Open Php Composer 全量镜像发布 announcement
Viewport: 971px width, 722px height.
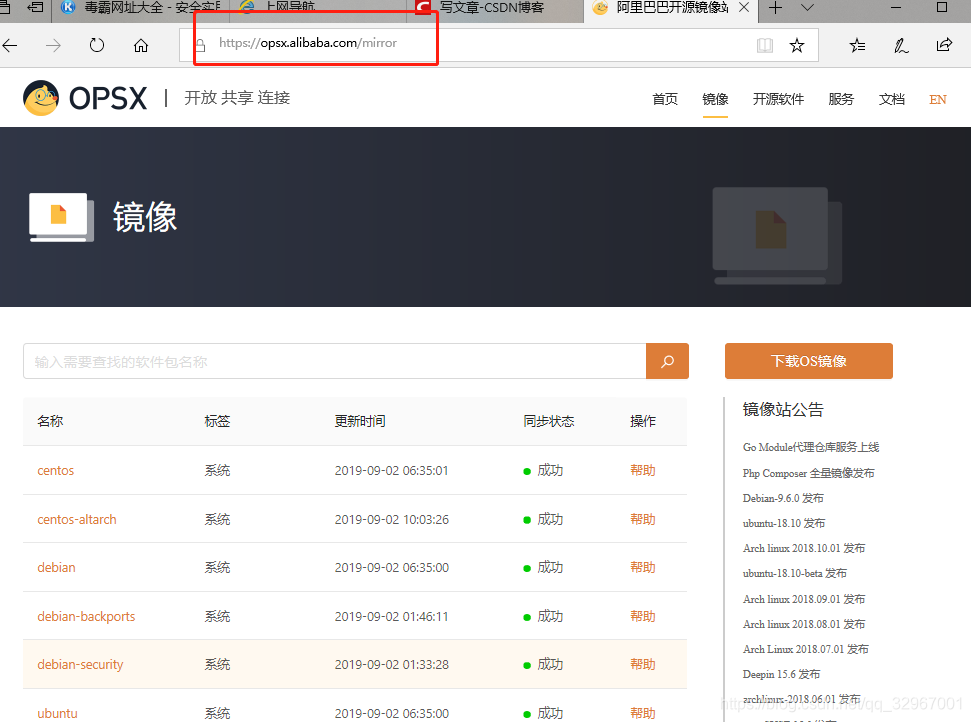(809, 473)
